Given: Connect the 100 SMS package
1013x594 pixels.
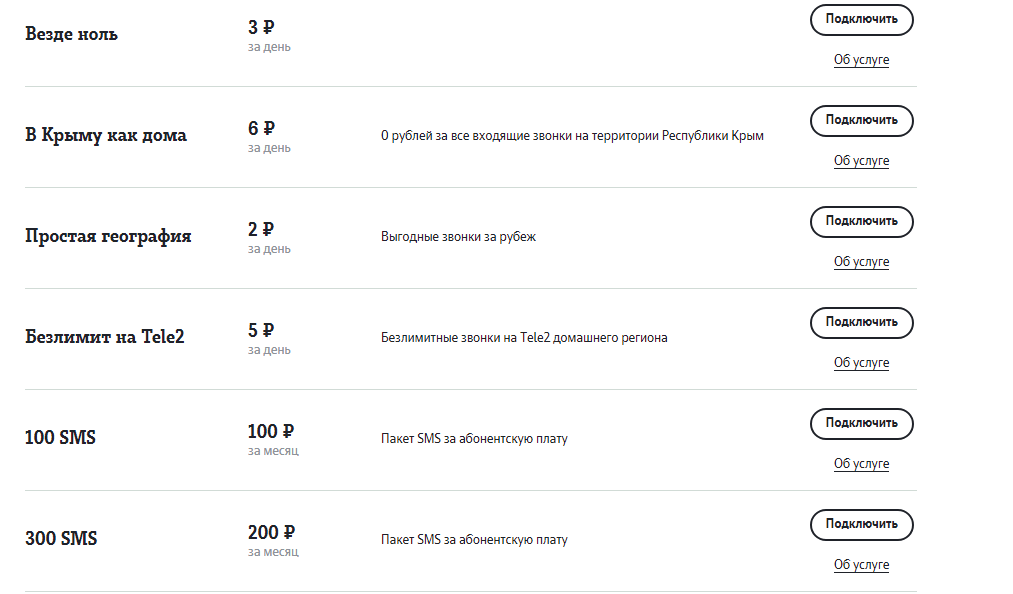Looking at the screenshot, I should coord(861,423).
